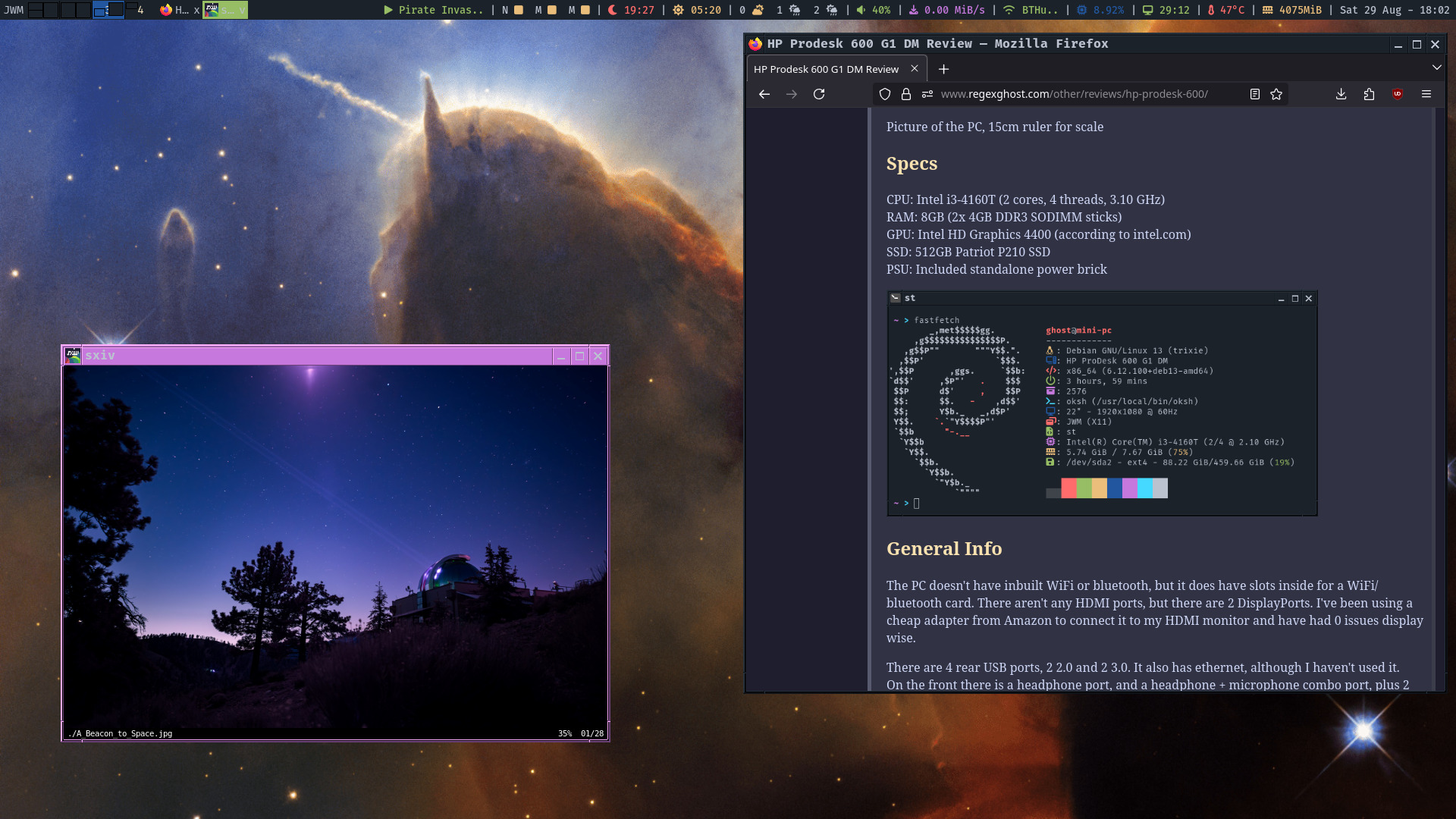Click the General Info heading
The height and width of the screenshot is (819, 1456).
point(944,548)
